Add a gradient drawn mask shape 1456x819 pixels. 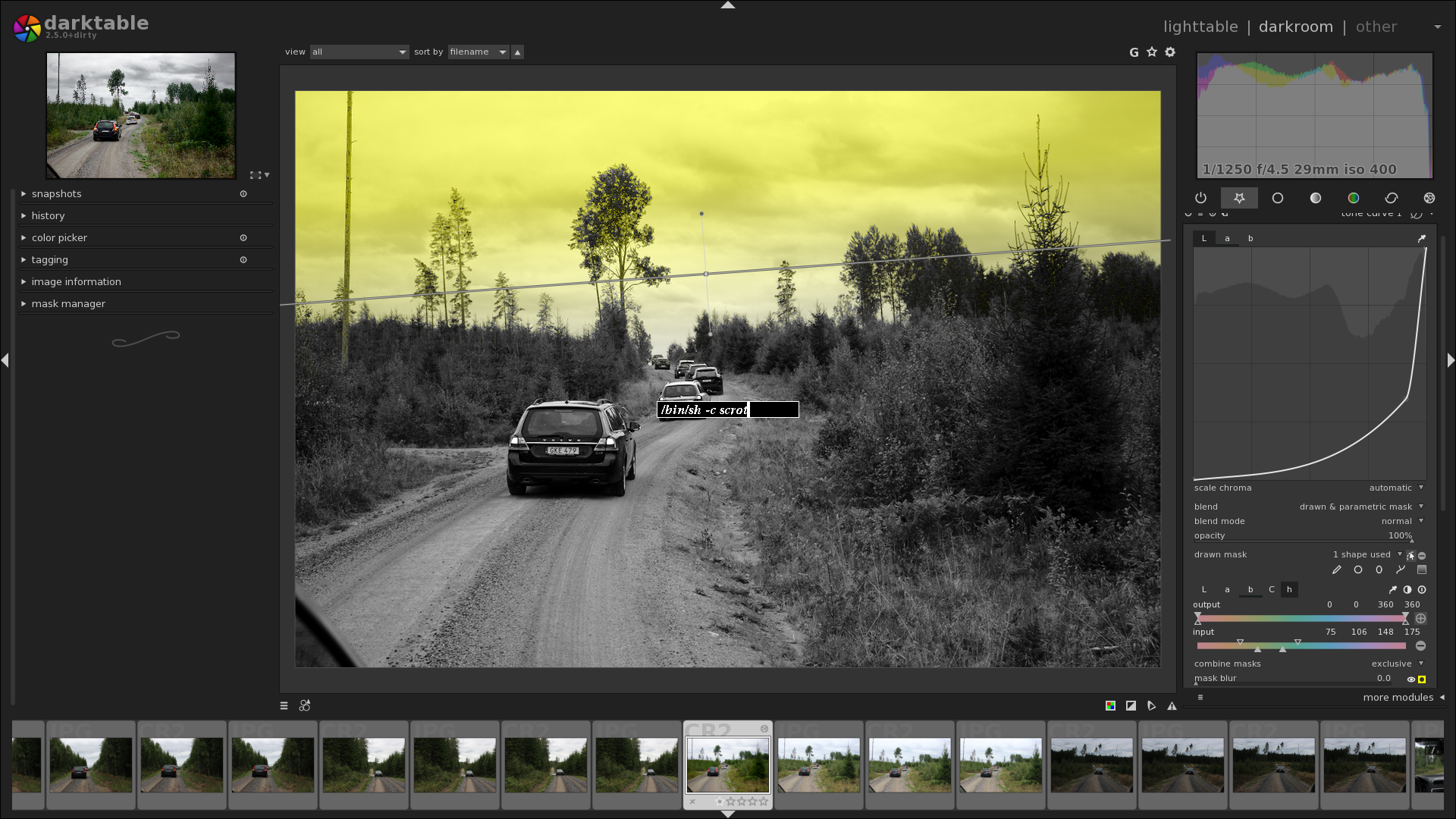coord(1422,570)
